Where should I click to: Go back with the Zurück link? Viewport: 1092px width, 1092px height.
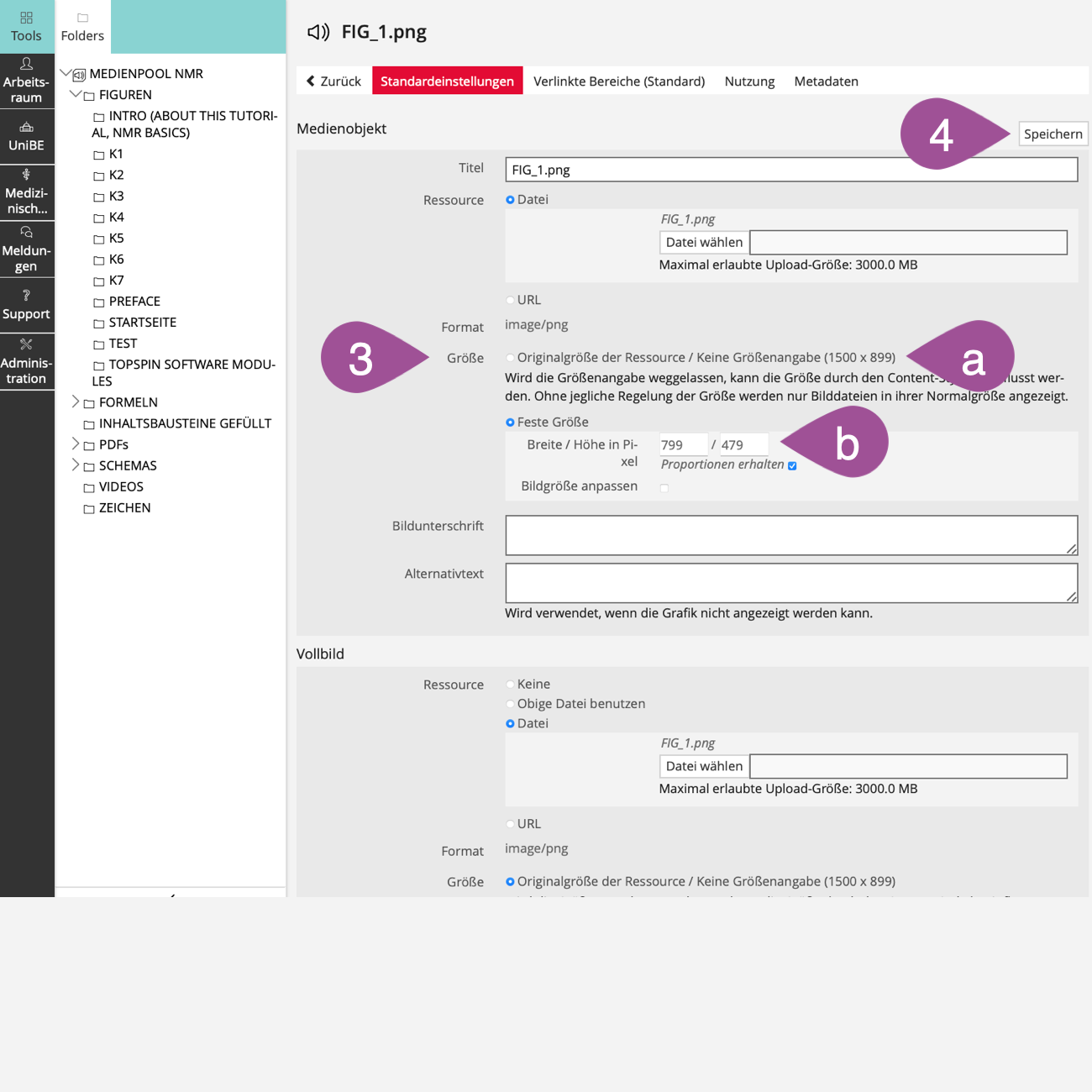point(333,81)
